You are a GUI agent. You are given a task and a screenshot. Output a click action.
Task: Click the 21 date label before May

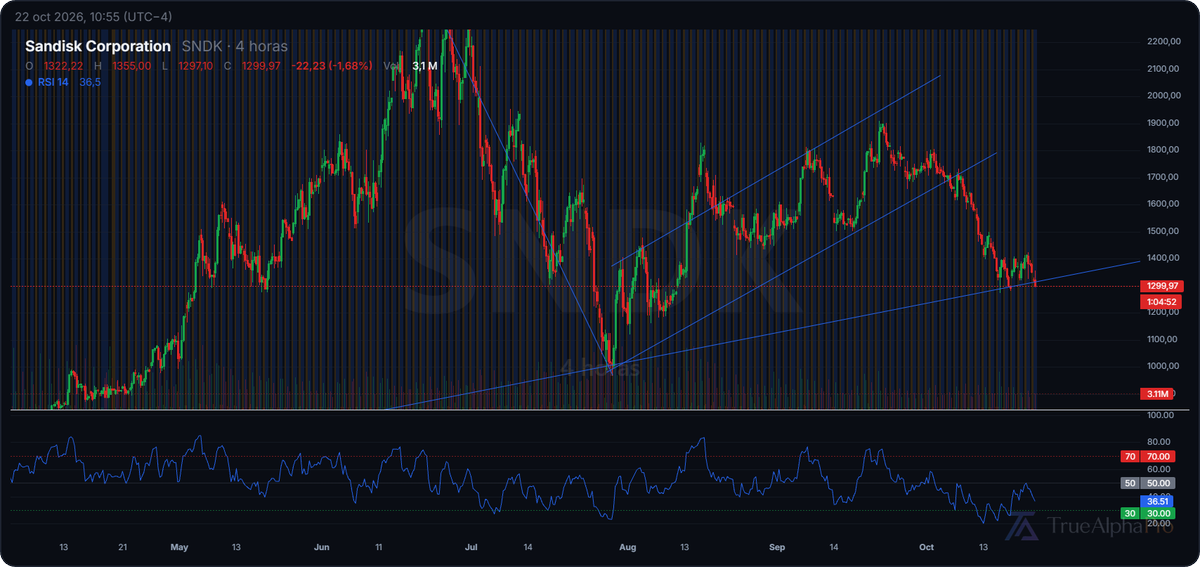pos(121,547)
